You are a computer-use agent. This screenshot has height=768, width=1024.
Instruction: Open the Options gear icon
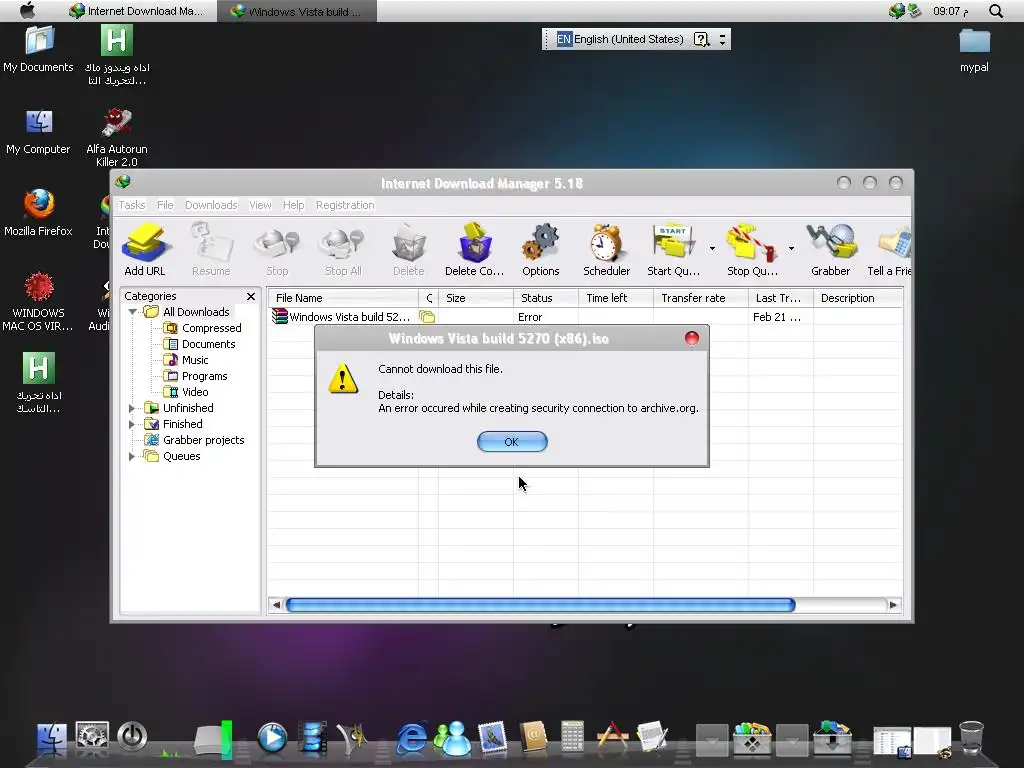541,250
